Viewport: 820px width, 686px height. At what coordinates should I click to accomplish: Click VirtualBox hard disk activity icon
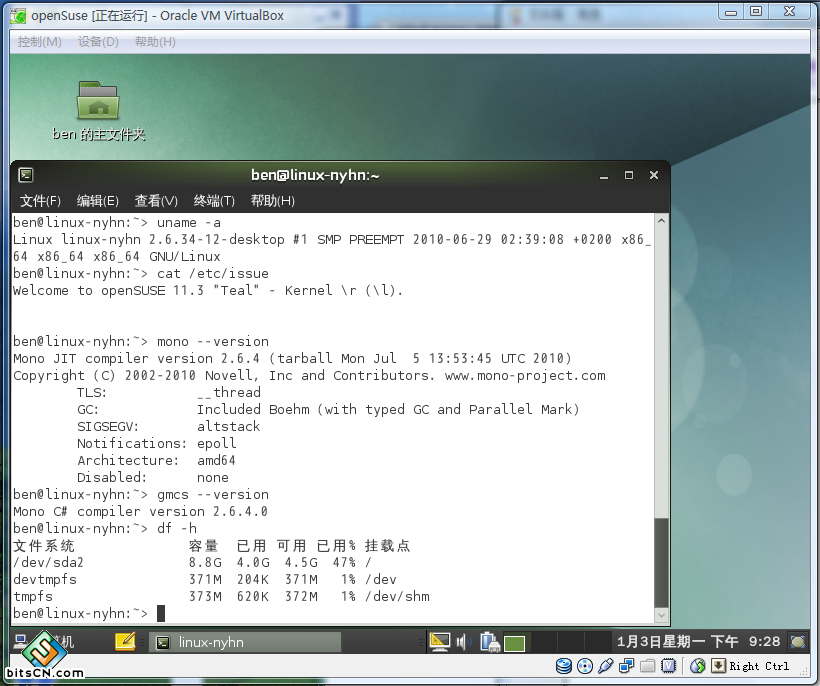pos(564,666)
